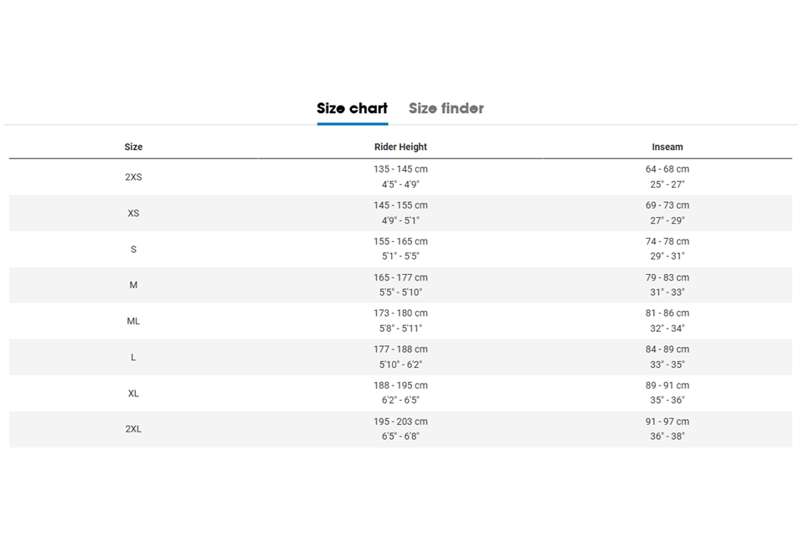800x543 pixels.
Task: Click the 91 - 97 cm inseam value
Action: pos(667,421)
